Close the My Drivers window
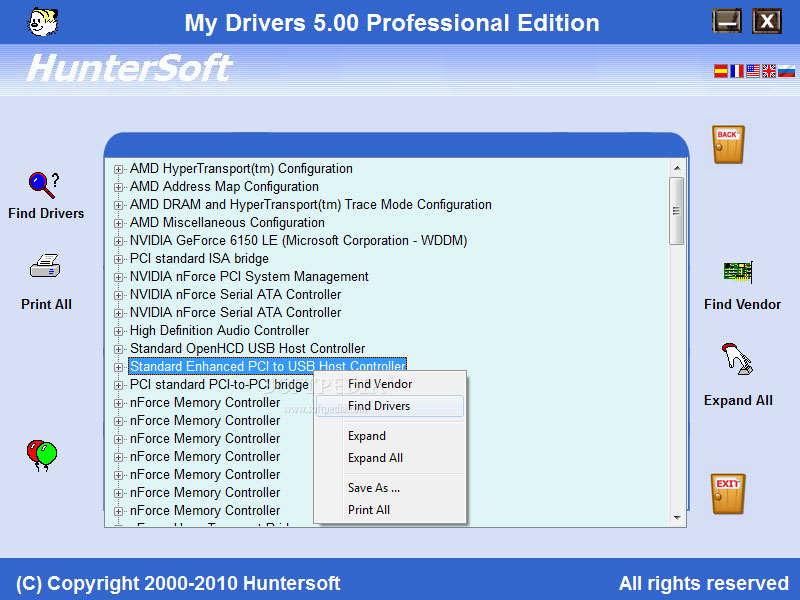The width and height of the screenshot is (800, 600). click(x=766, y=21)
